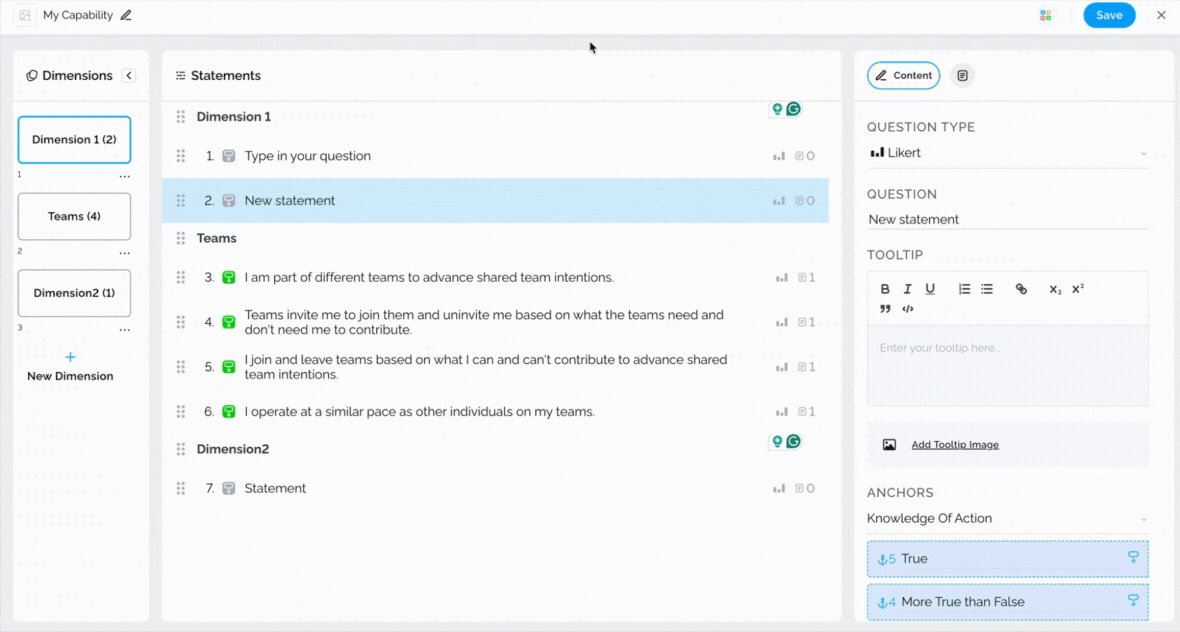
Task: Click the drag handle next to Teams heading
Action: tap(181, 238)
